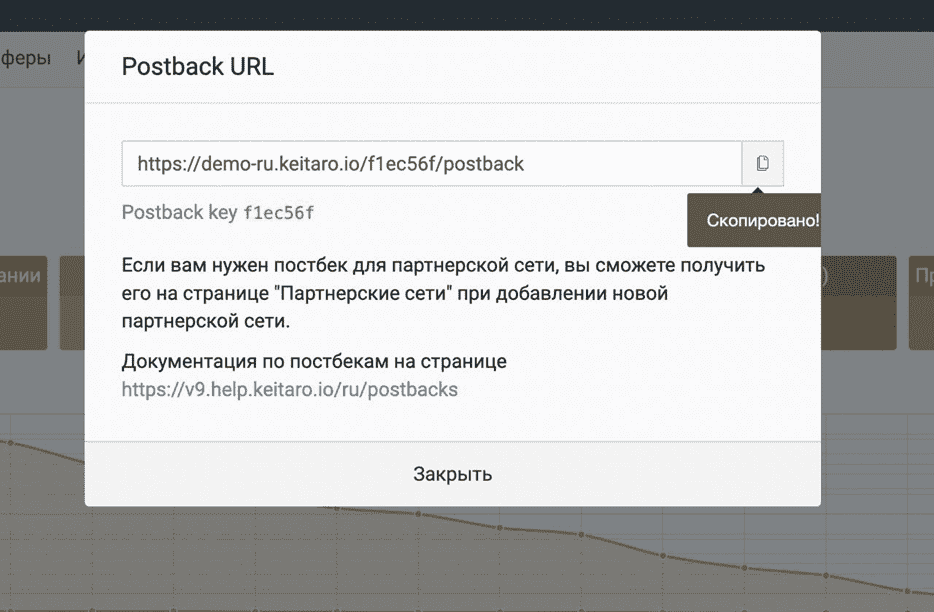Click into the Postback URL input field
The image size is (934, 612).
click(430, 163)
